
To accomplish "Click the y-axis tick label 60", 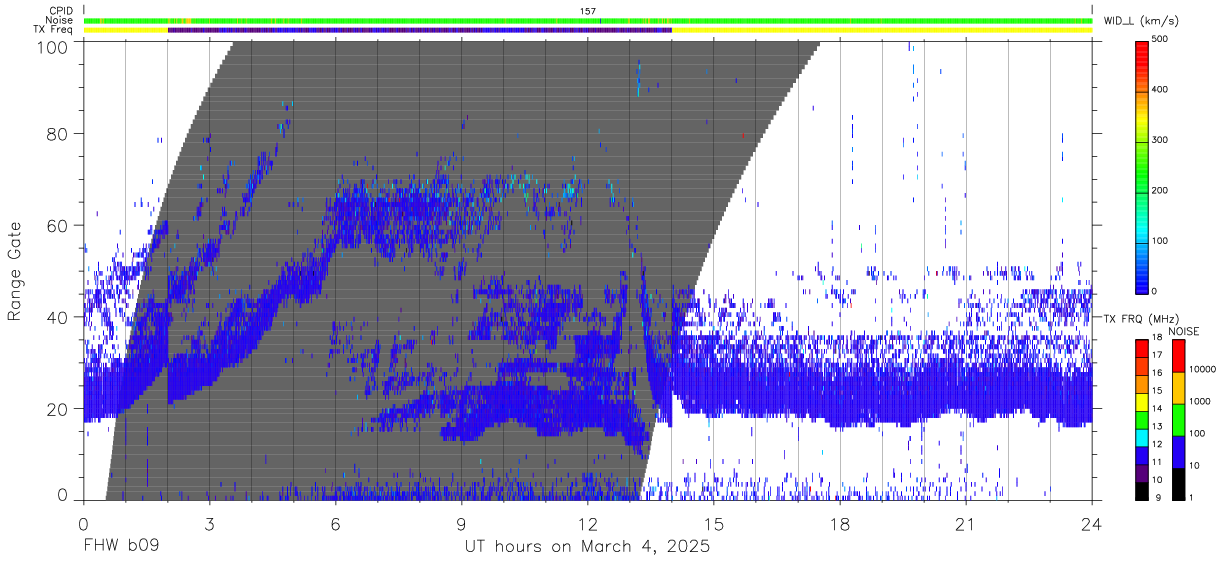I will pyautogui.click(x=58, y=225).
